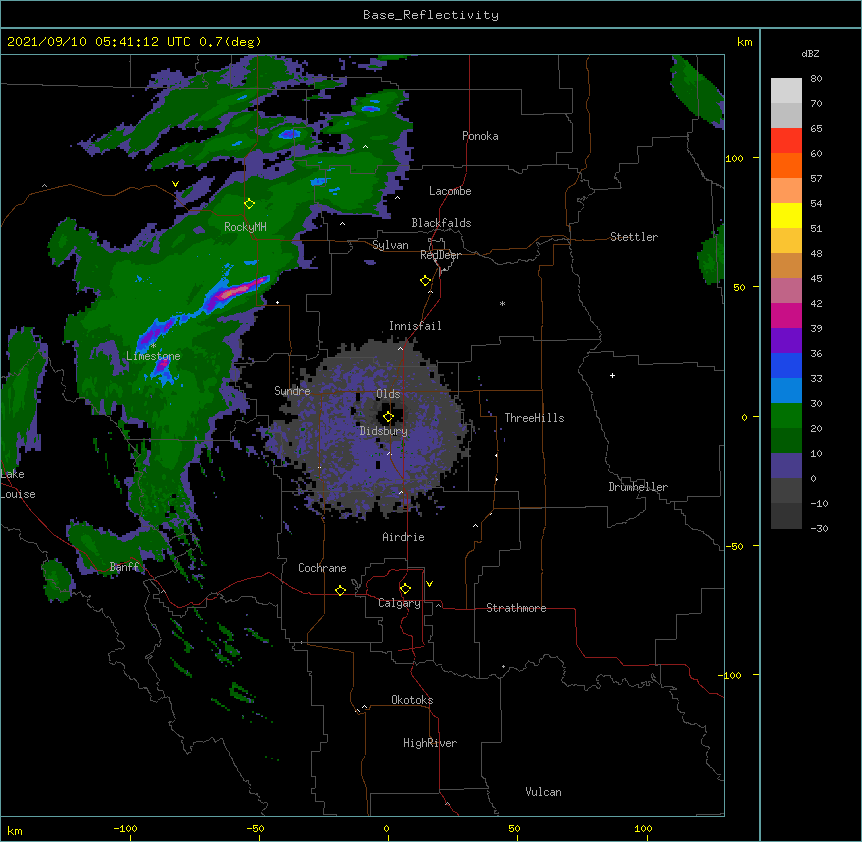Click the Sundre label

pos(292,391)
